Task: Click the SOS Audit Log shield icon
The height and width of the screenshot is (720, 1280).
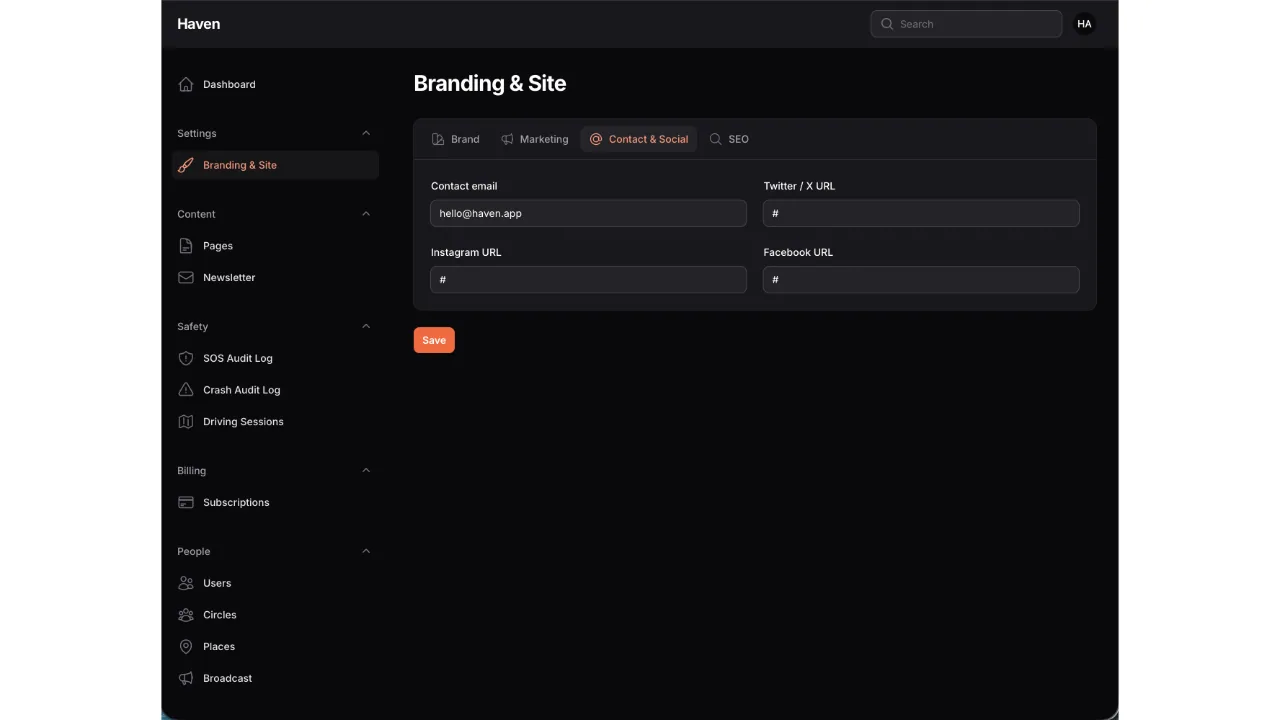Action: pyautogui.click(x=185, y=358)
